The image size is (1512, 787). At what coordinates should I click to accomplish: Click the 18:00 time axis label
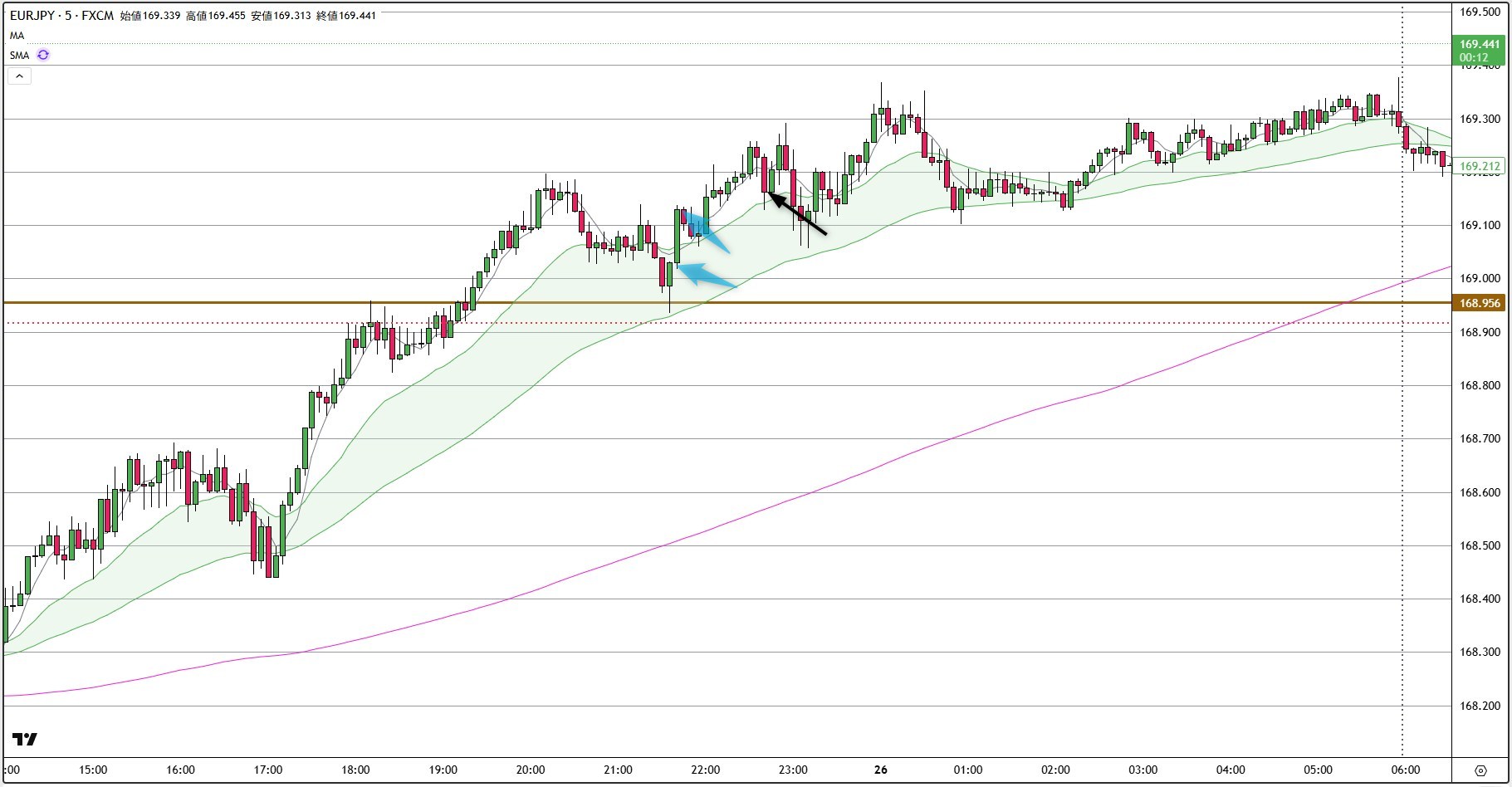(x=355, y=770)
